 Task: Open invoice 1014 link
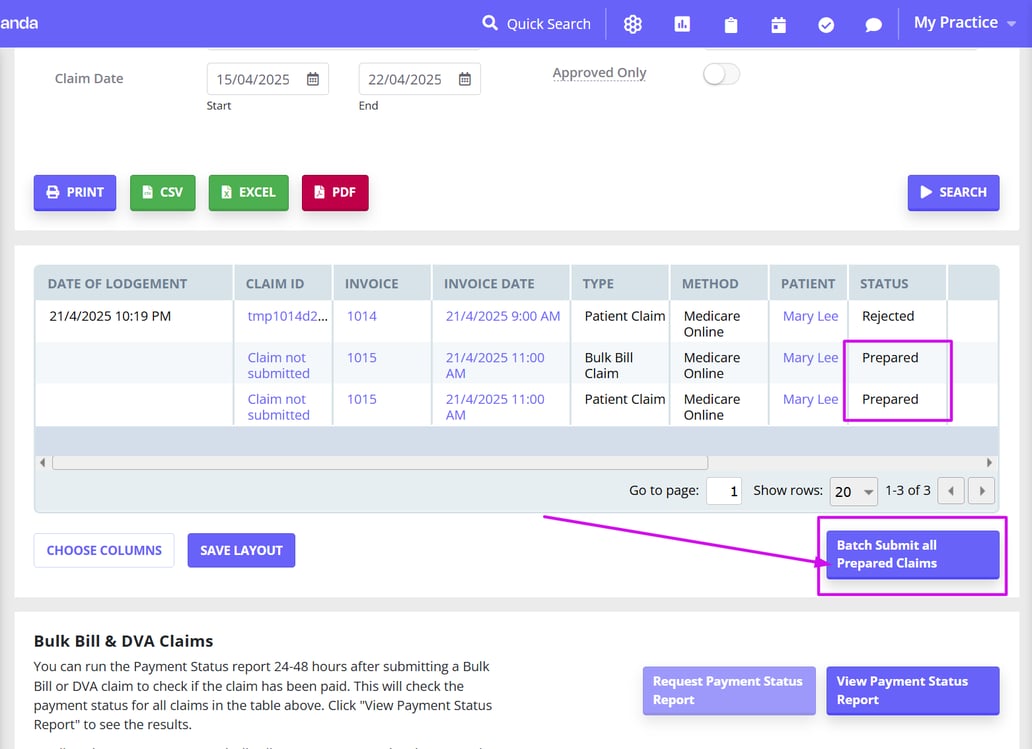tap(362, 316)
